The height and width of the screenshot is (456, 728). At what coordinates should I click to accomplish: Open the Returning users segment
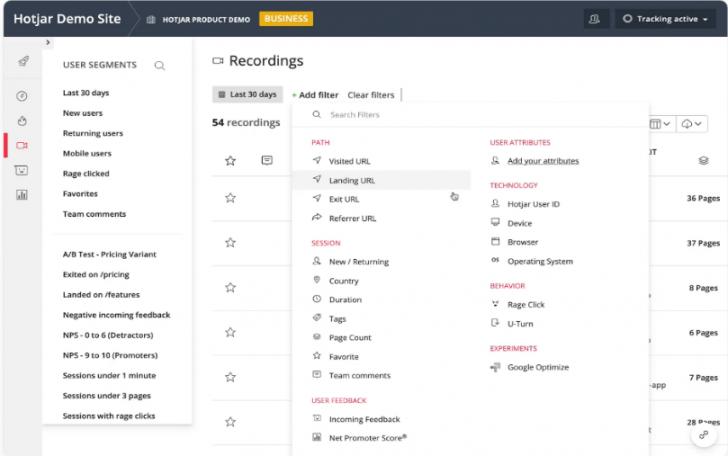(93, 133)
